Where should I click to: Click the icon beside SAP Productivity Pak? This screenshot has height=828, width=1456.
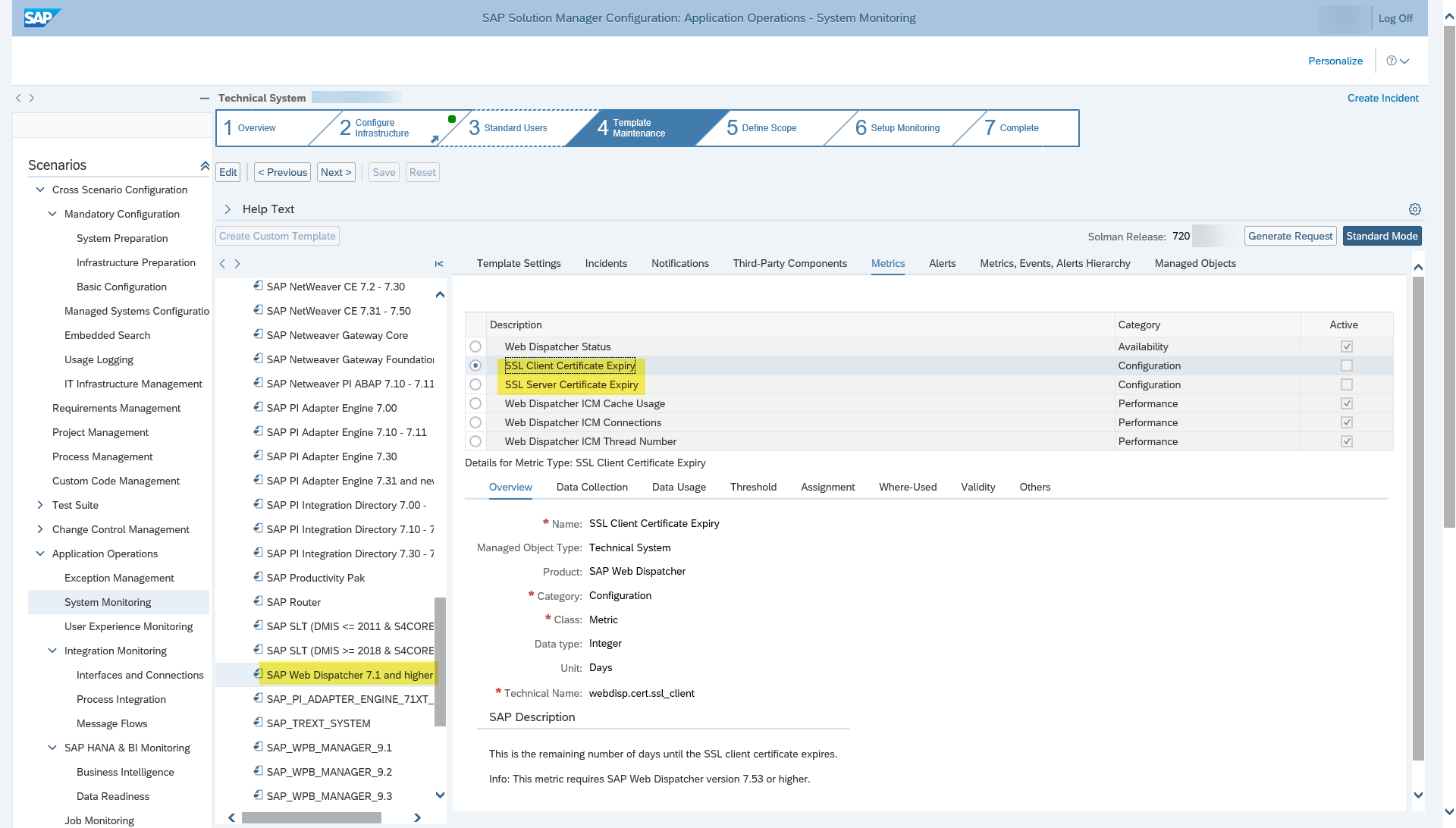[x=258, y=577]
